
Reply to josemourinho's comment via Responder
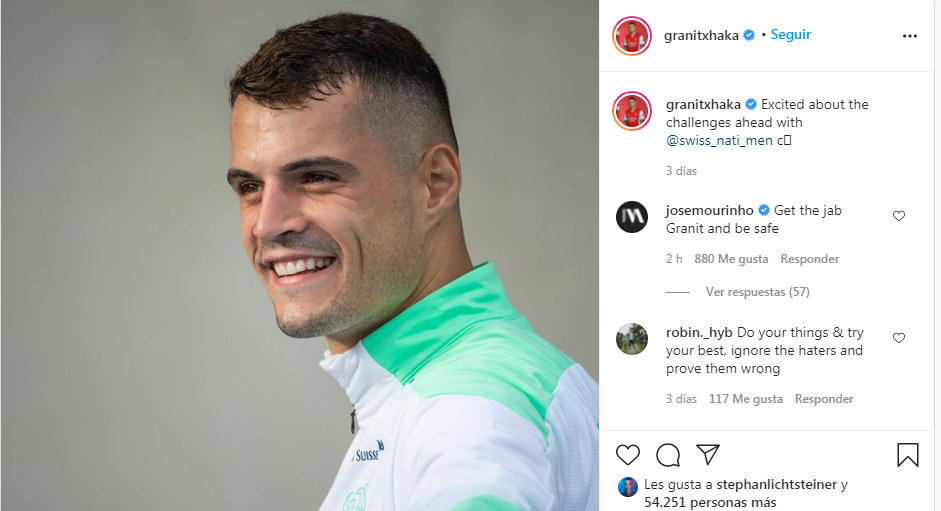tap(810, 259)
